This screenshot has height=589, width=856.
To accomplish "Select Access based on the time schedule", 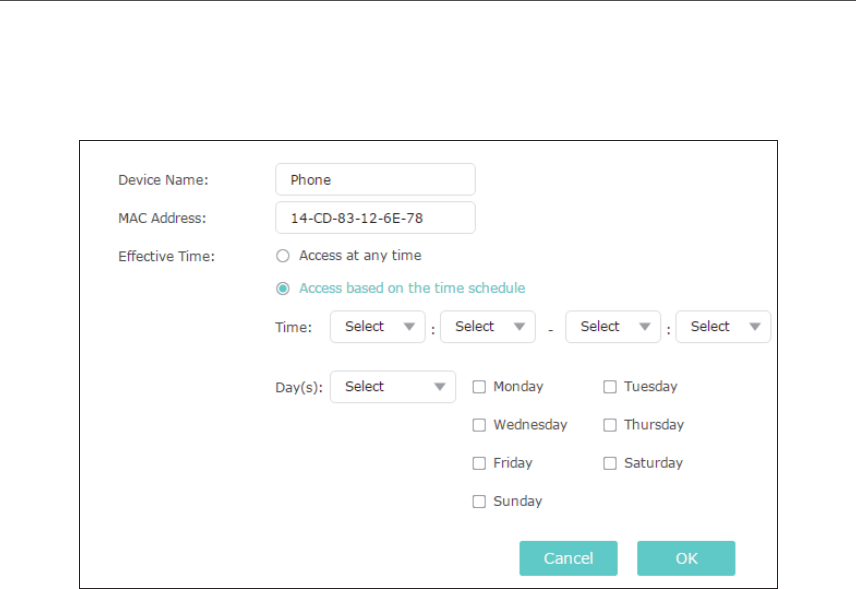I will click(283, 288).
